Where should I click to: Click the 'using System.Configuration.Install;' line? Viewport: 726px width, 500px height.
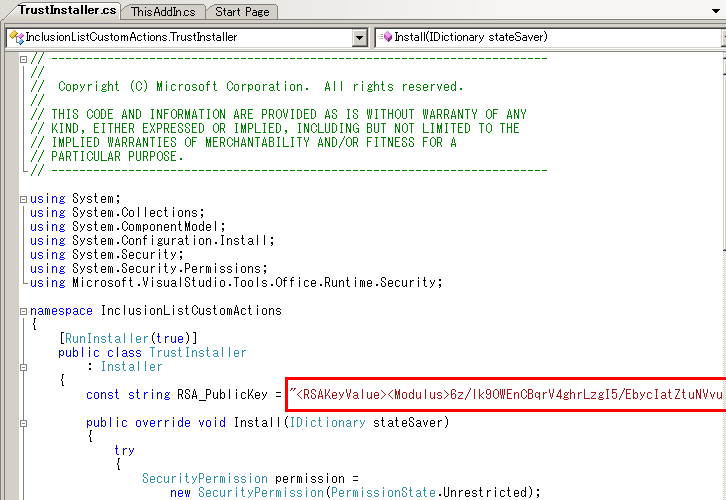[152, 240]
